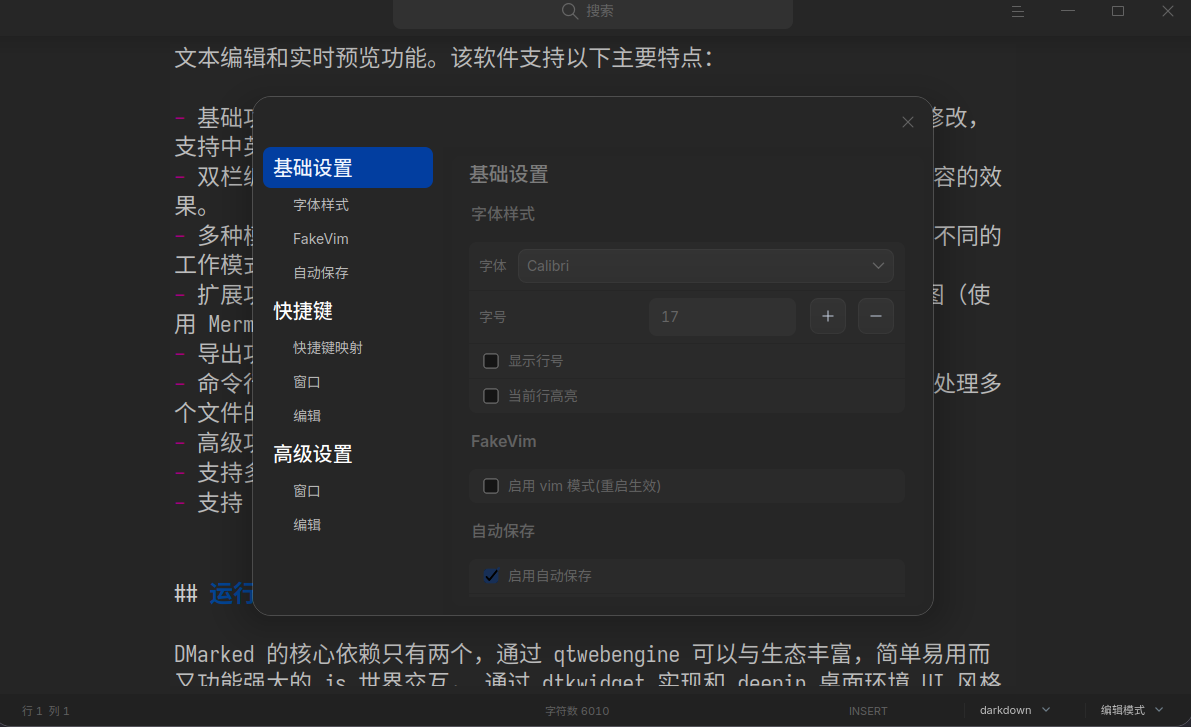This screenshot has height=727, width=1191.
Task: Click the search magnifier icon in title bar
Action: coord(570,11)
